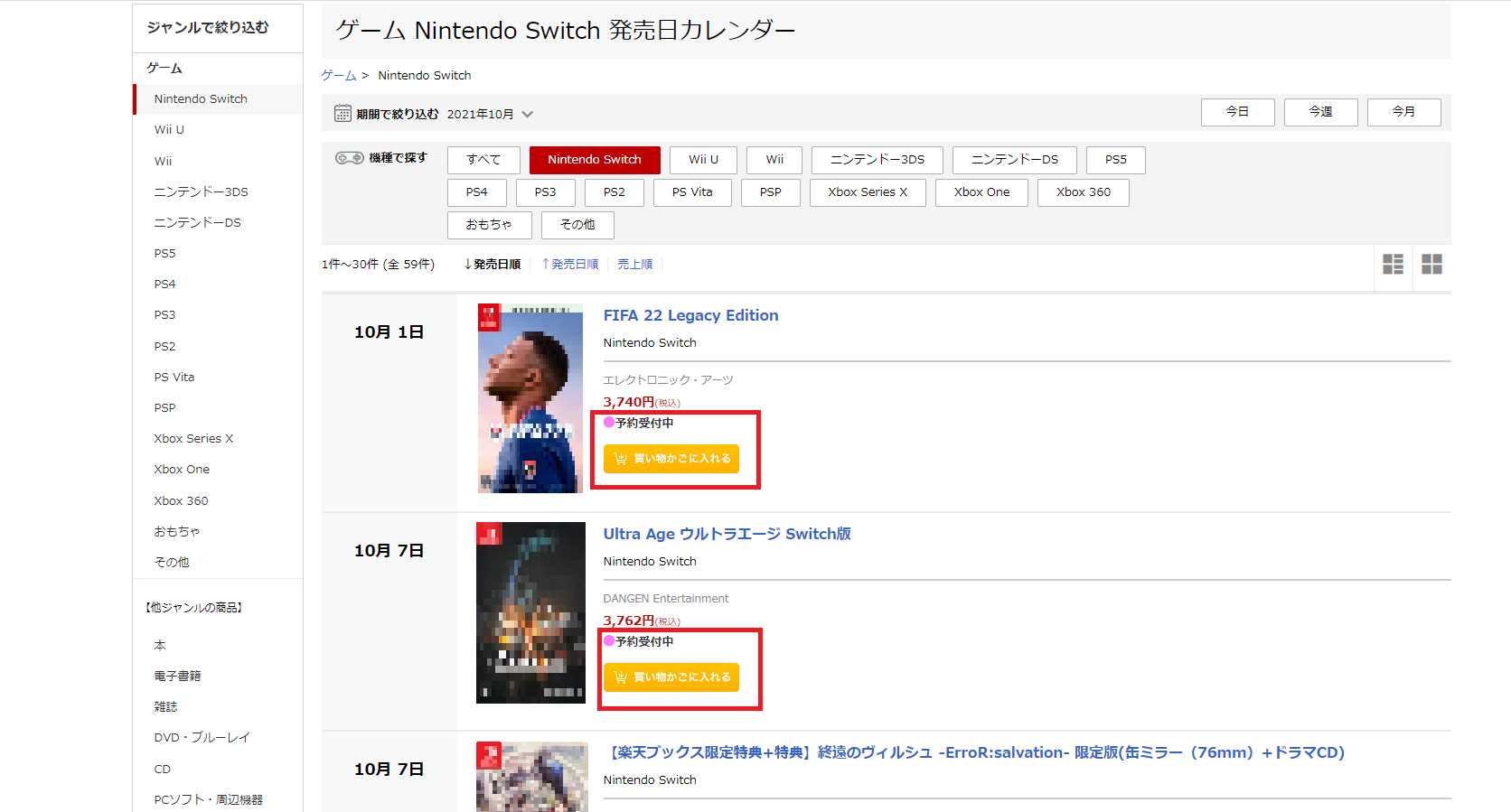Click the 終遠のヴィルシュ cover thumbnail
Image resolution: width=1511 pixels, height=812 pixels.
(532, 777)
